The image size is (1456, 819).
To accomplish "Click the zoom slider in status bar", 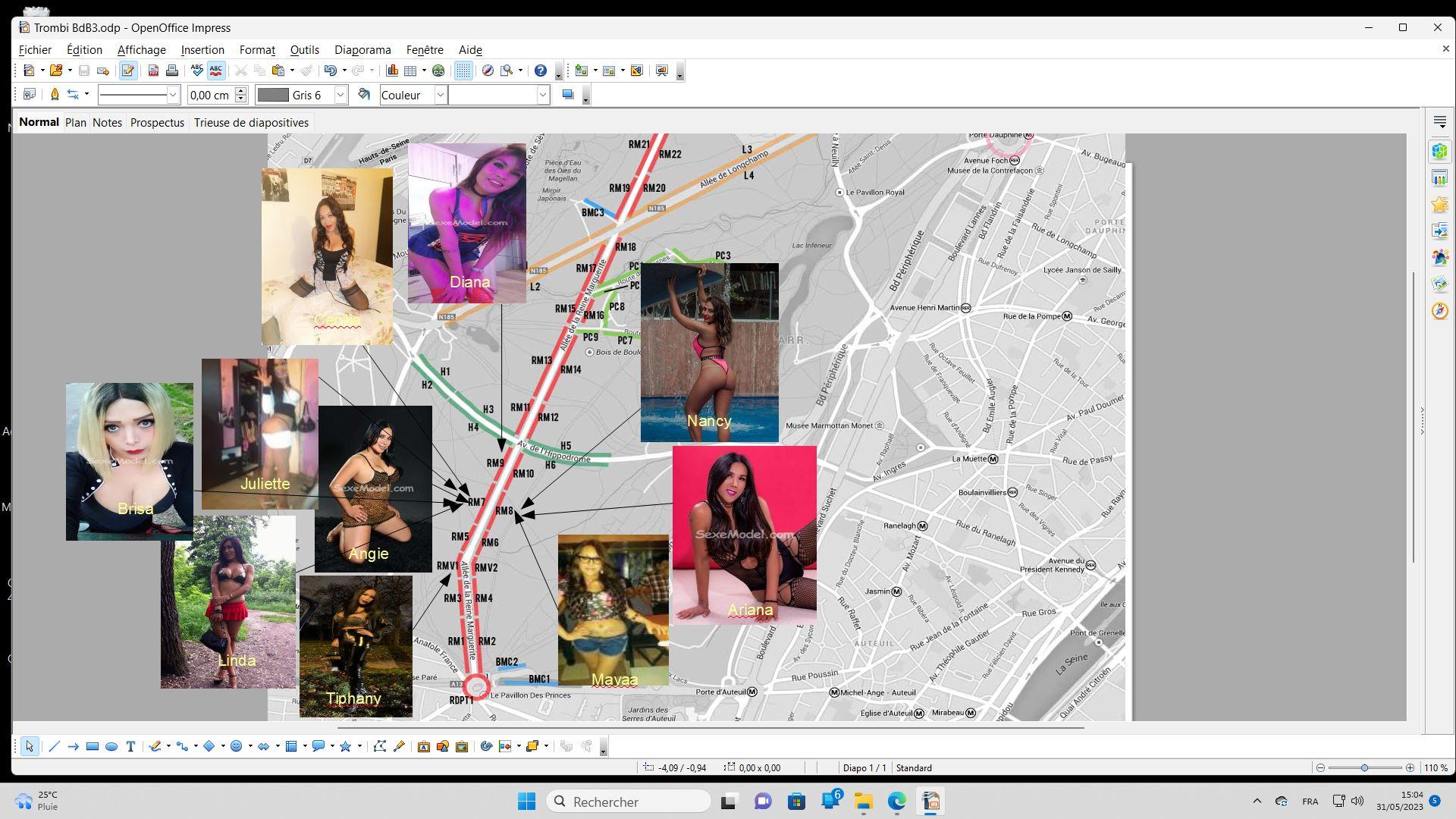I will click(x=1364, y=768).
